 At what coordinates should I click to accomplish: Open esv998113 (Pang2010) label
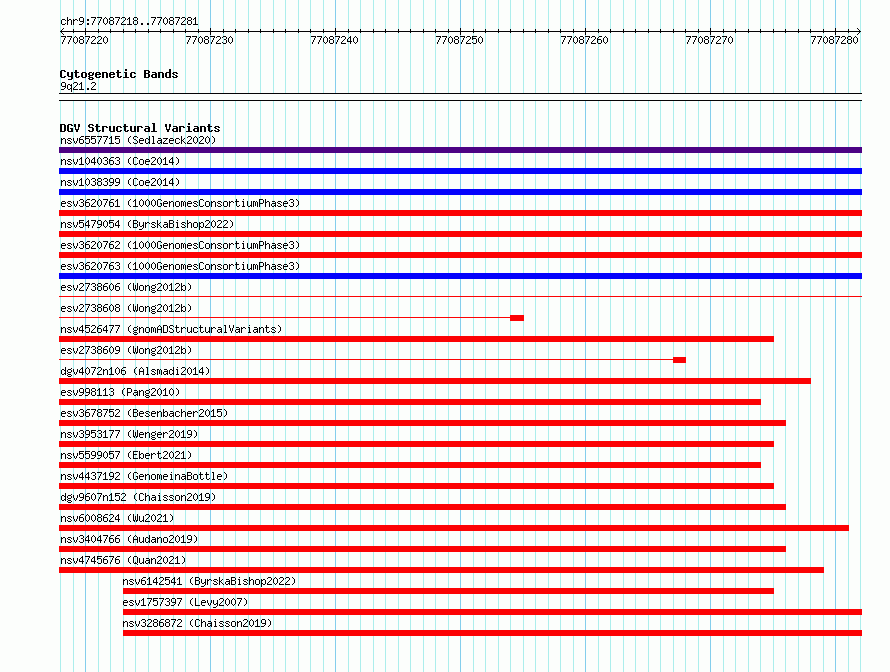click(x=120, y=392)
